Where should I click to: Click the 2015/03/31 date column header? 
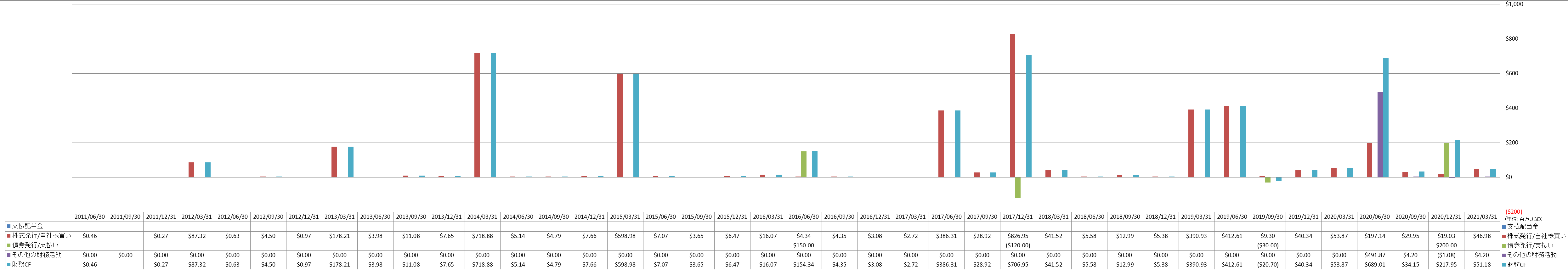click(x=626, y=217)
